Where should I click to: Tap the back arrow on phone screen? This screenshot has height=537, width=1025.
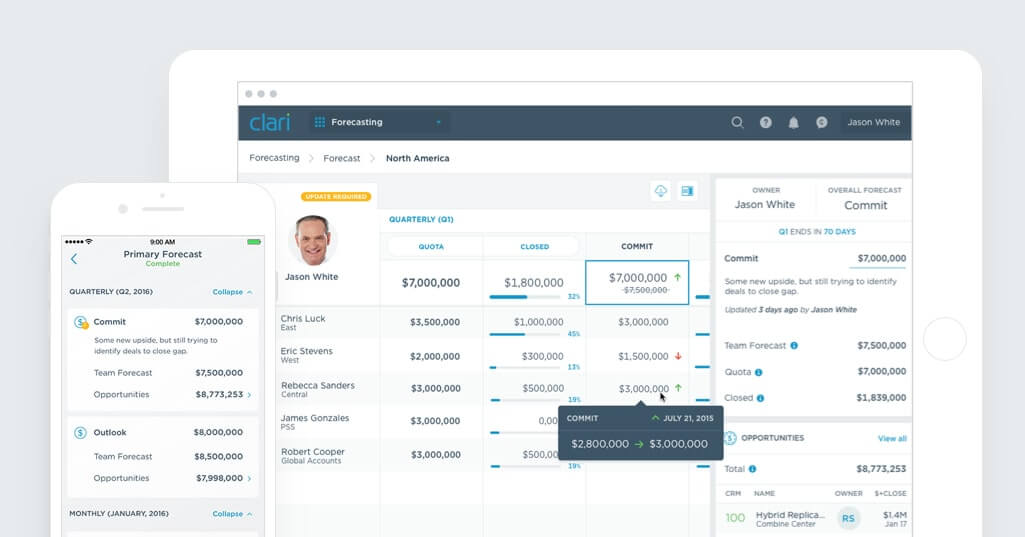pos(74,259)
